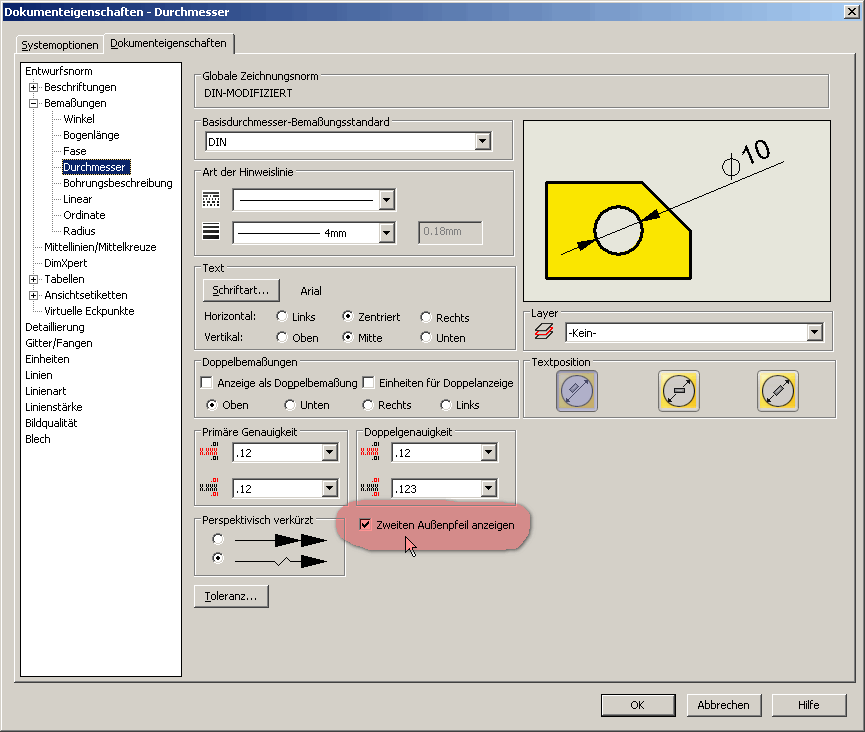865x732 pixels.
Task: Open the Toleranz... dialog button
Action: click(x=231, y=596)
